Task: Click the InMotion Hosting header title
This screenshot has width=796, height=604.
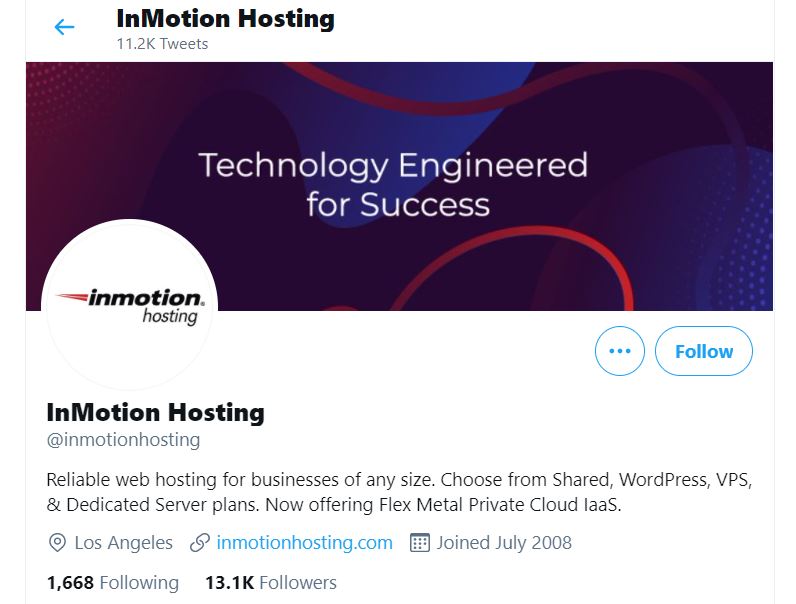Action: [225, 18]
